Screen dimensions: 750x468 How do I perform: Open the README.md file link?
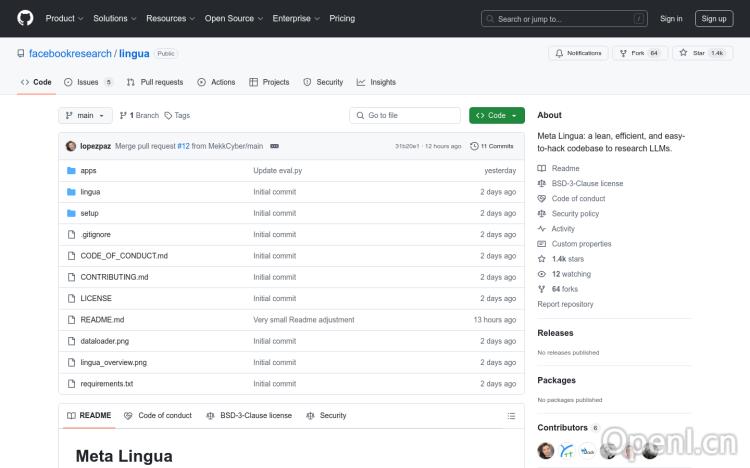point(102,320)
